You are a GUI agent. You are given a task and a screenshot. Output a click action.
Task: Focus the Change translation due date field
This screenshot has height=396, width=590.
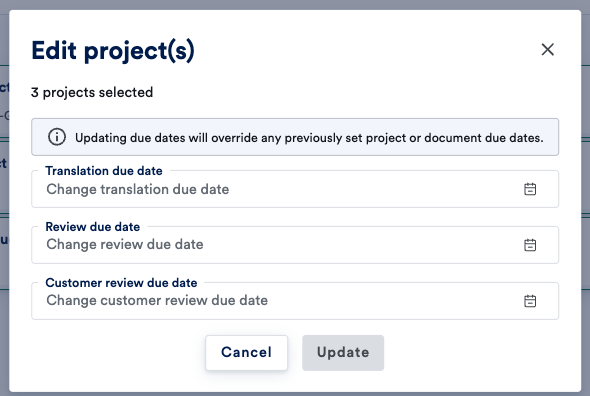pos(295,189)
